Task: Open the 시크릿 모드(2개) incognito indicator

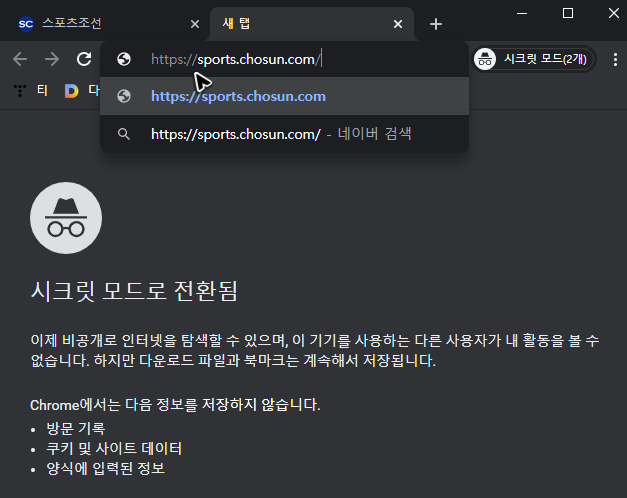Action: (533, 59)
